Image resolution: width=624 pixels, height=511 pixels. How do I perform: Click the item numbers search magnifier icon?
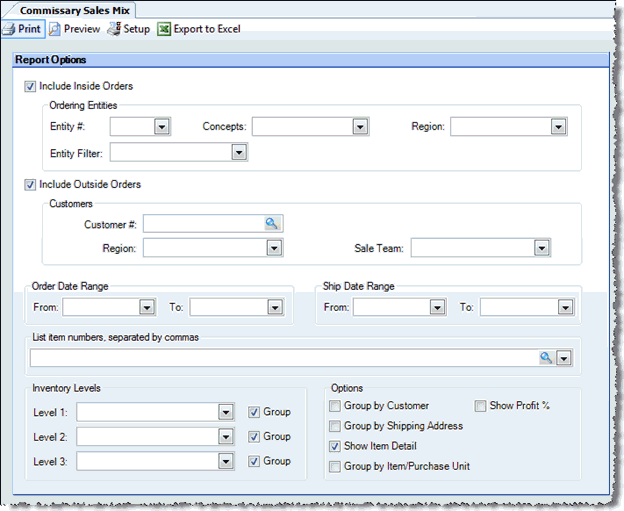[546, 357]
